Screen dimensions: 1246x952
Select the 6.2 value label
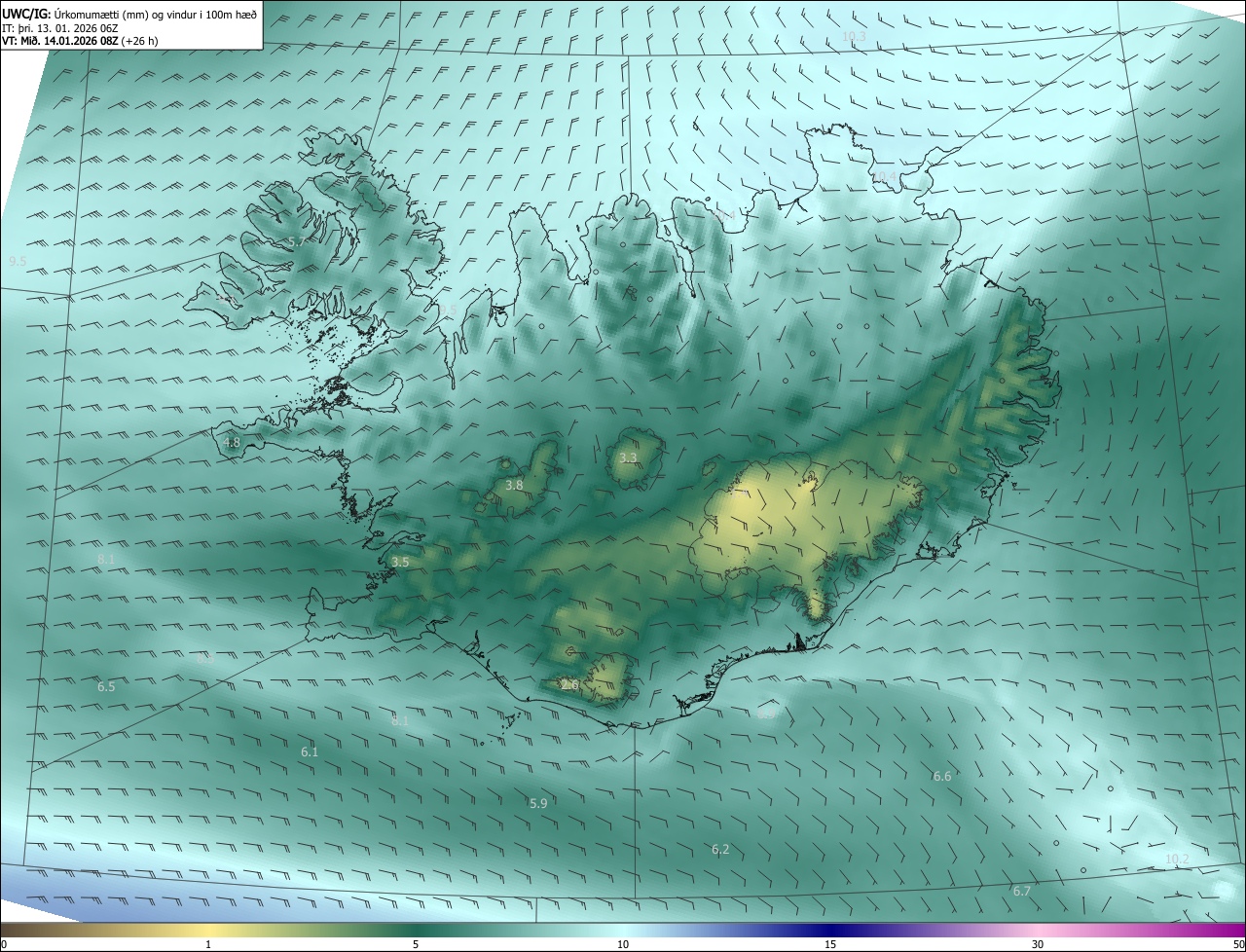[x=720, y=850]
